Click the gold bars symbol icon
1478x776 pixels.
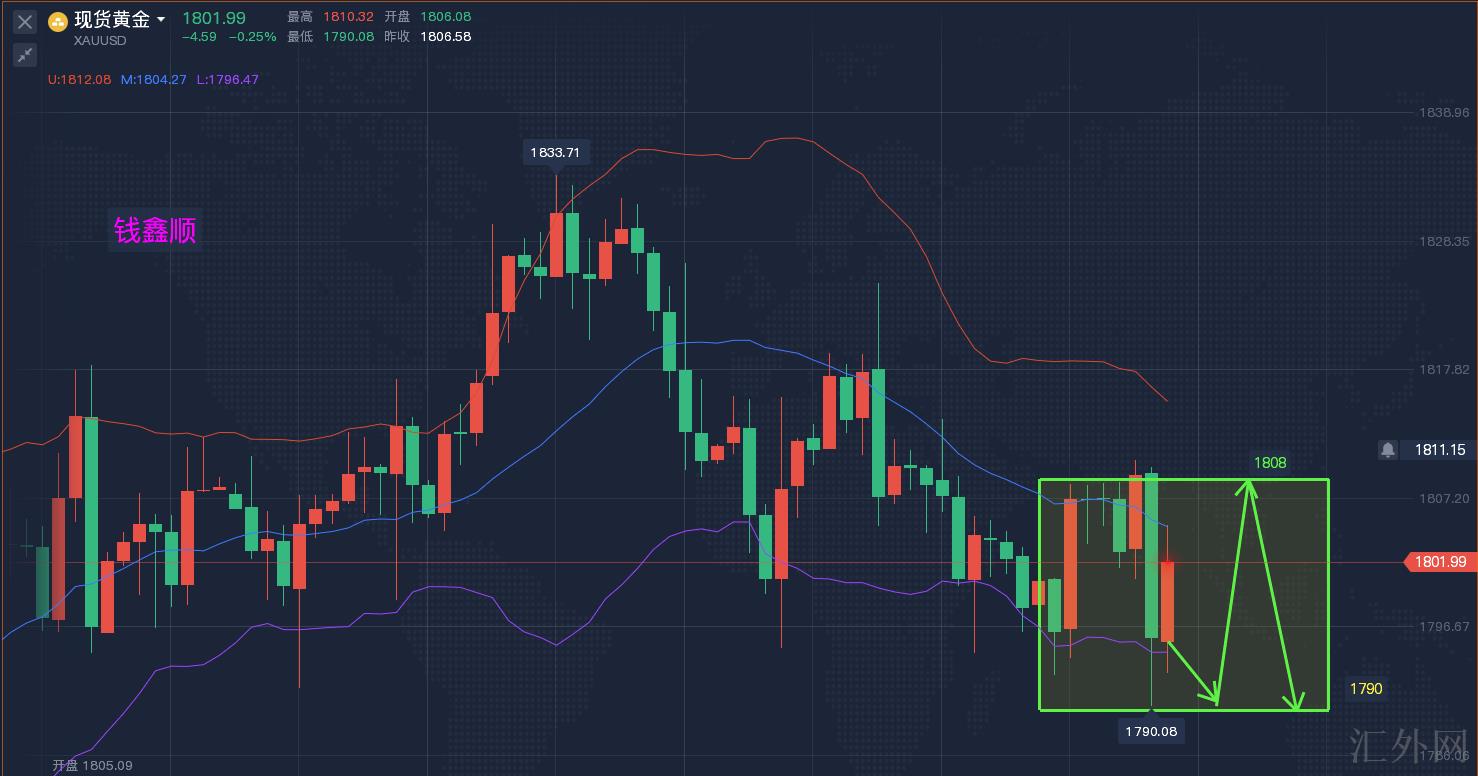click(58, 22)
